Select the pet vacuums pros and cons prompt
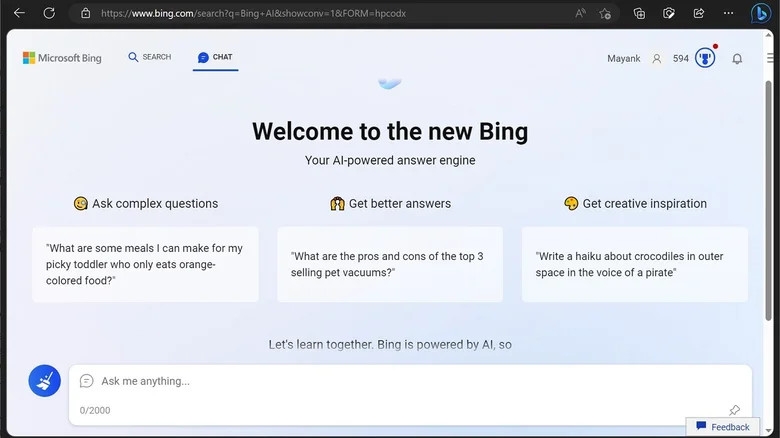The image size is (780, 438). 390,264
